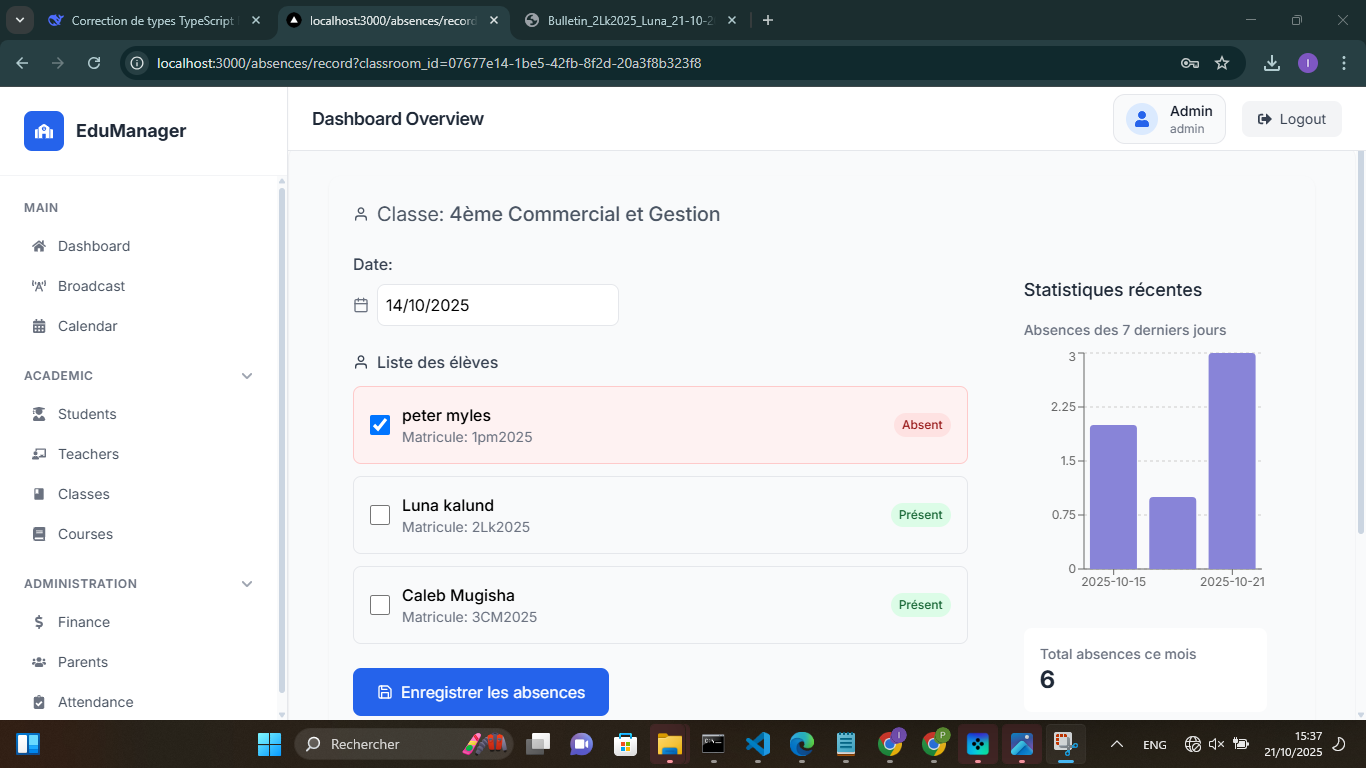Click the EduManager logo icon
1366x768 pixels.
44,131
